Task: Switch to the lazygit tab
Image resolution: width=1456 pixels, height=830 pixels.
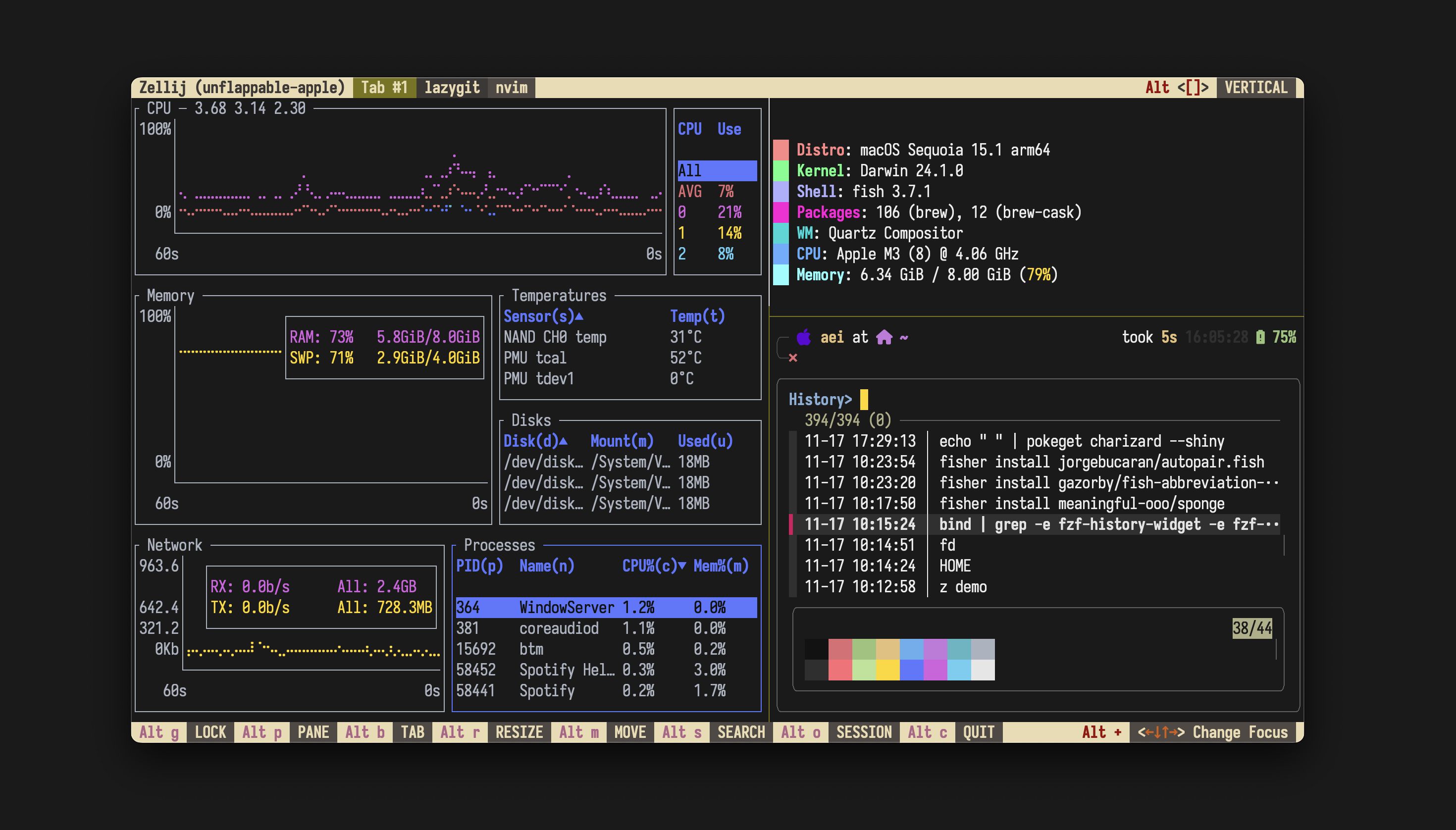Action: pyautogui.click(x=452, y=87)
